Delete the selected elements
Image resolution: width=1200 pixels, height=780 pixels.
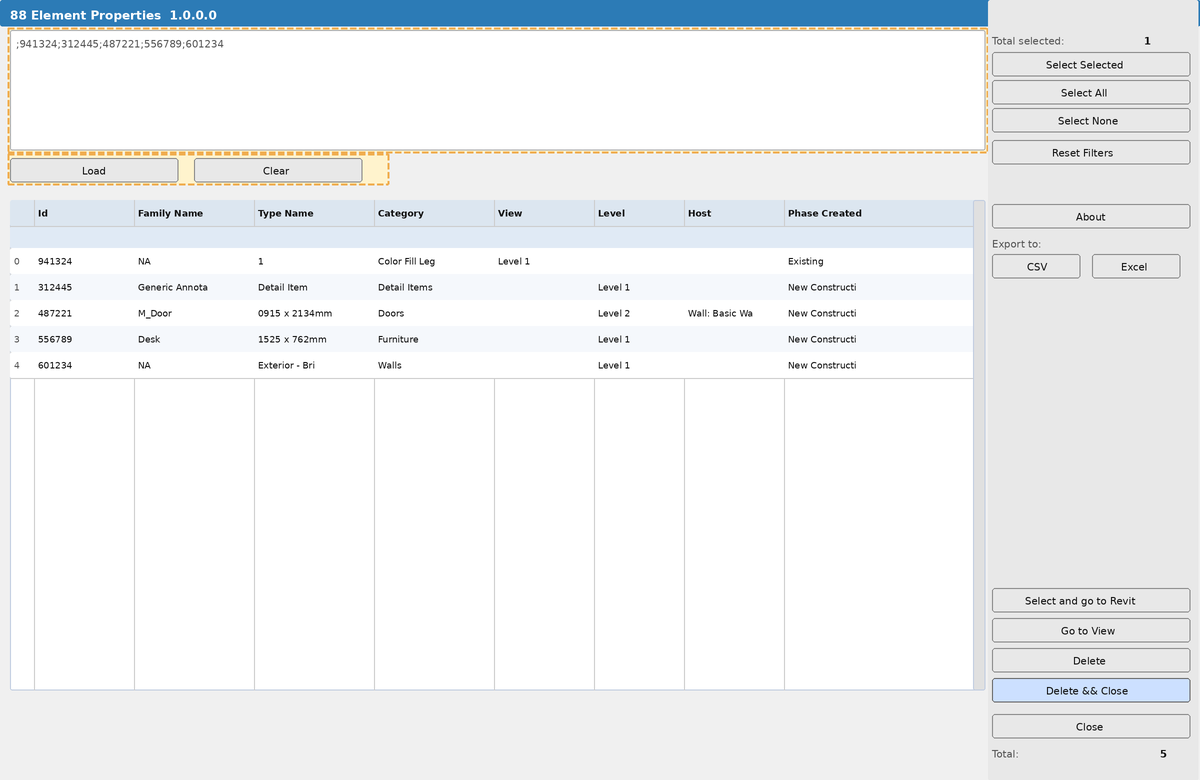coord(1090,660)
